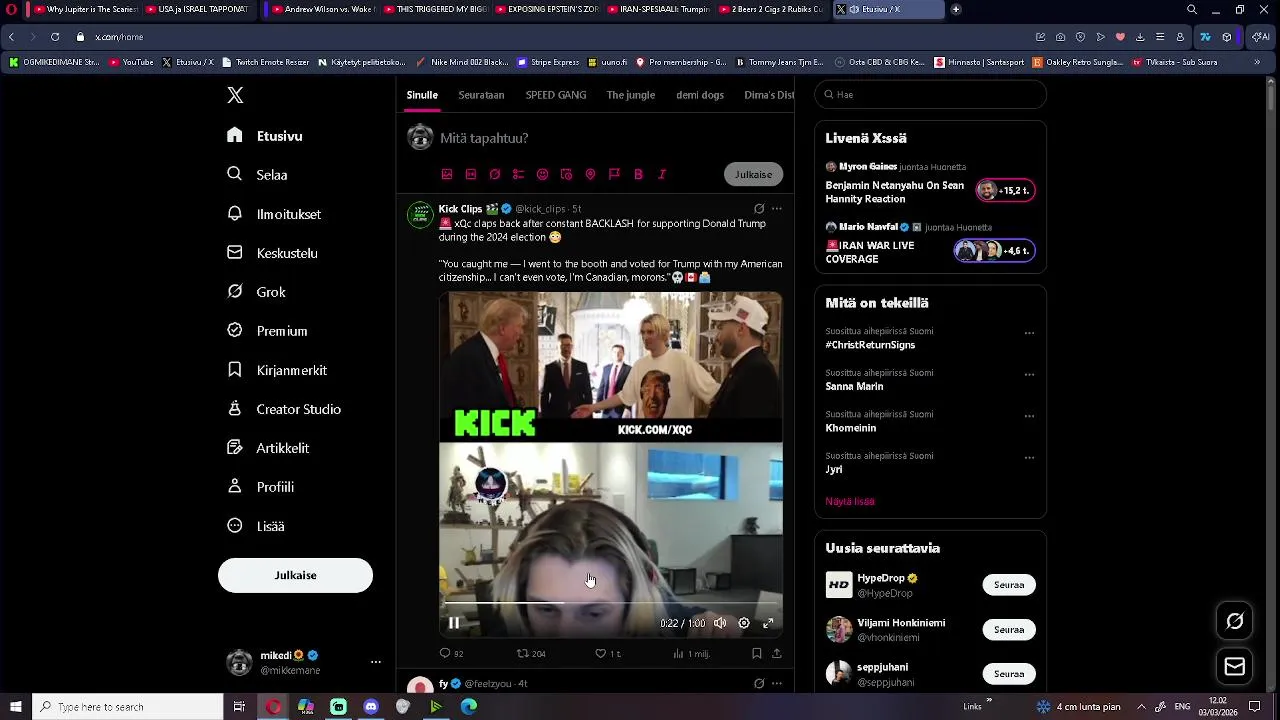
Task: Open Creator Studio
Action: pyautogui.click(x=284, y=409)
